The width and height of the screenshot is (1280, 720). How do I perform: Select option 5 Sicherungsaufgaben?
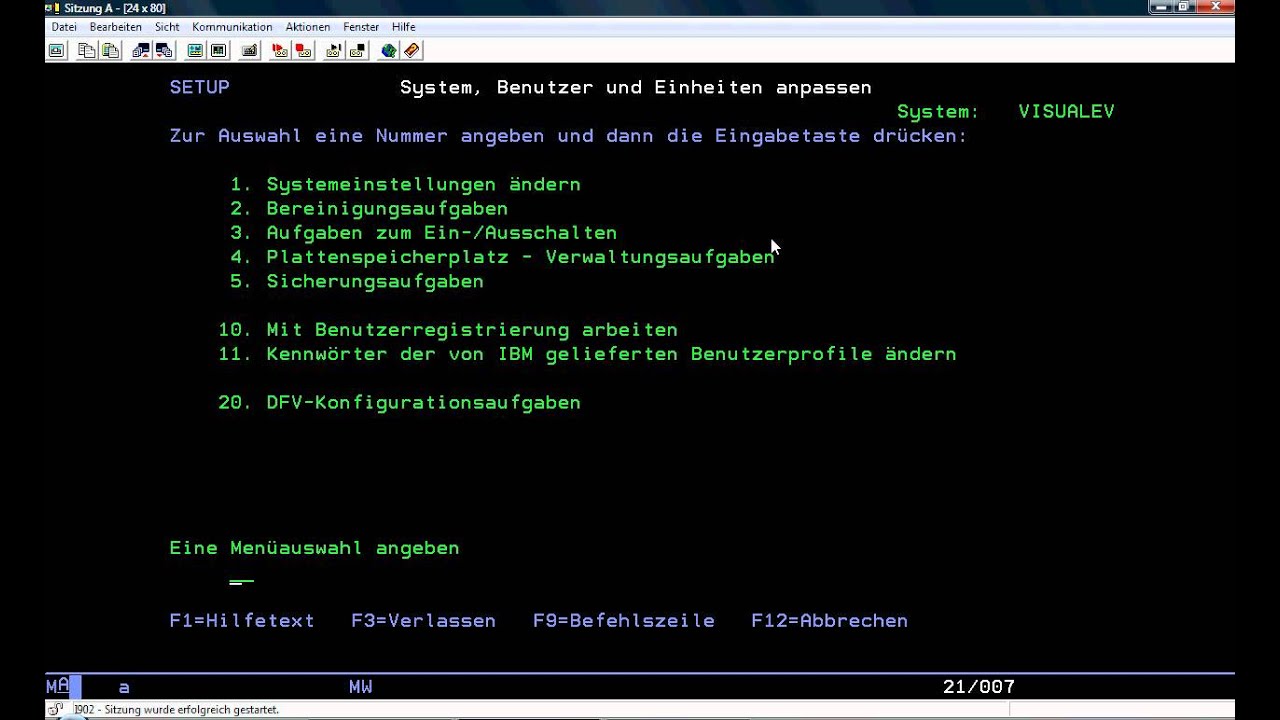[357, 282]
